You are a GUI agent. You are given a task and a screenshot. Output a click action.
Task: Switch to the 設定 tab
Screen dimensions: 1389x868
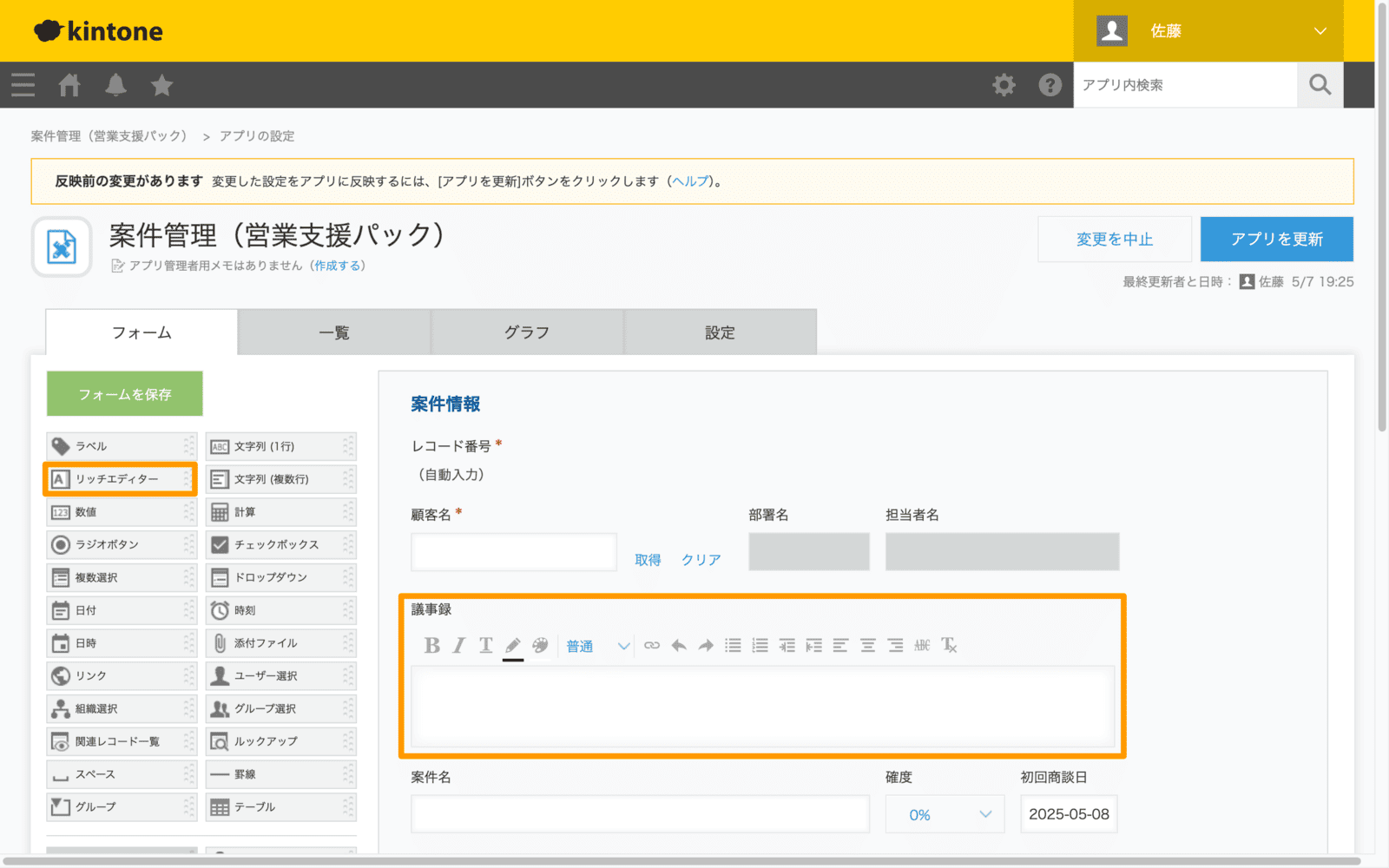click(x=720, y=332)
